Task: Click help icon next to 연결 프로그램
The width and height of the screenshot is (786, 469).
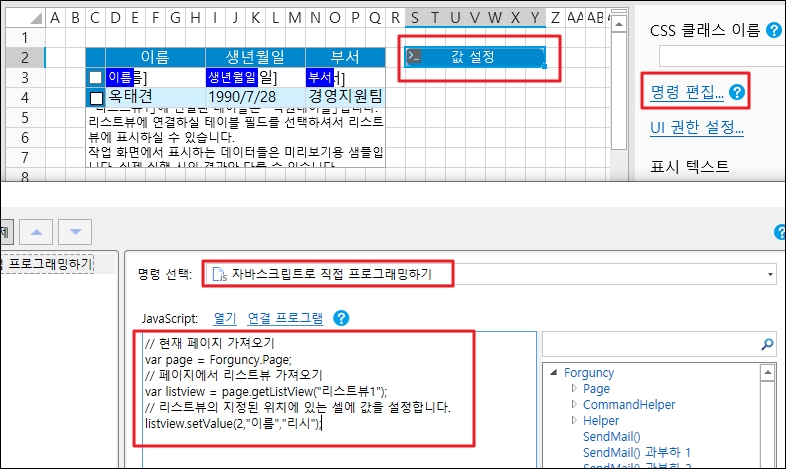Action: [341, 318]
